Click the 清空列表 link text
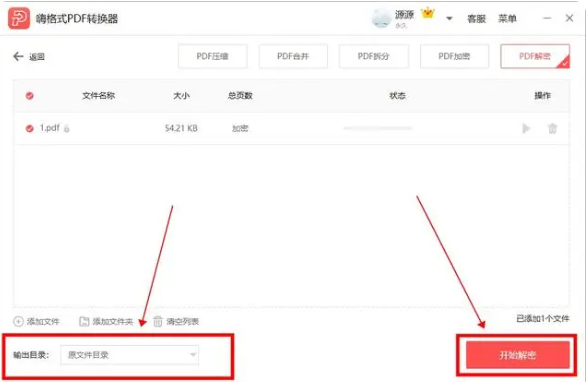The image size is (586, 382). [x=182, y=321]
